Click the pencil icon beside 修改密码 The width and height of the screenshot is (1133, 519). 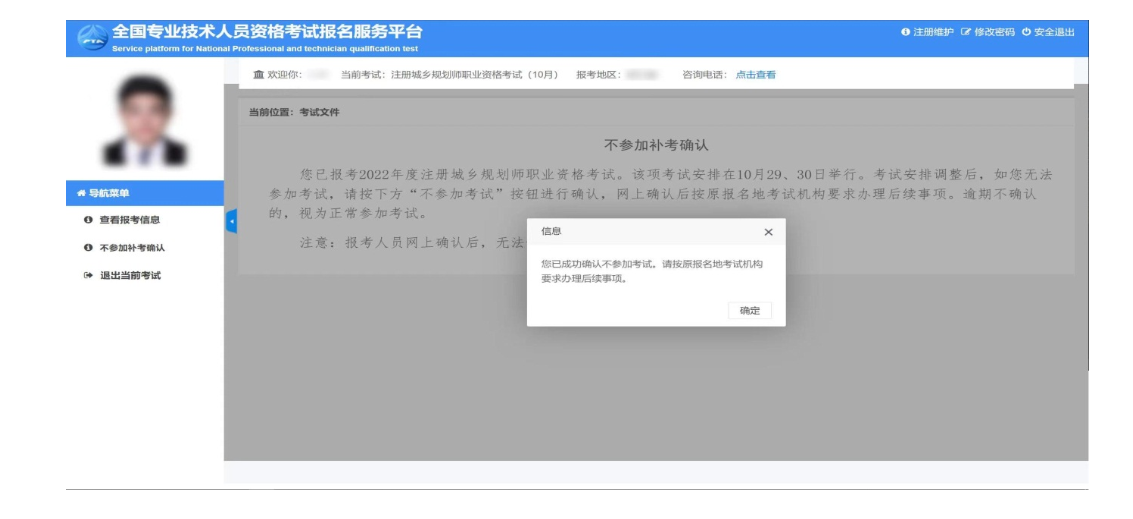965,32
